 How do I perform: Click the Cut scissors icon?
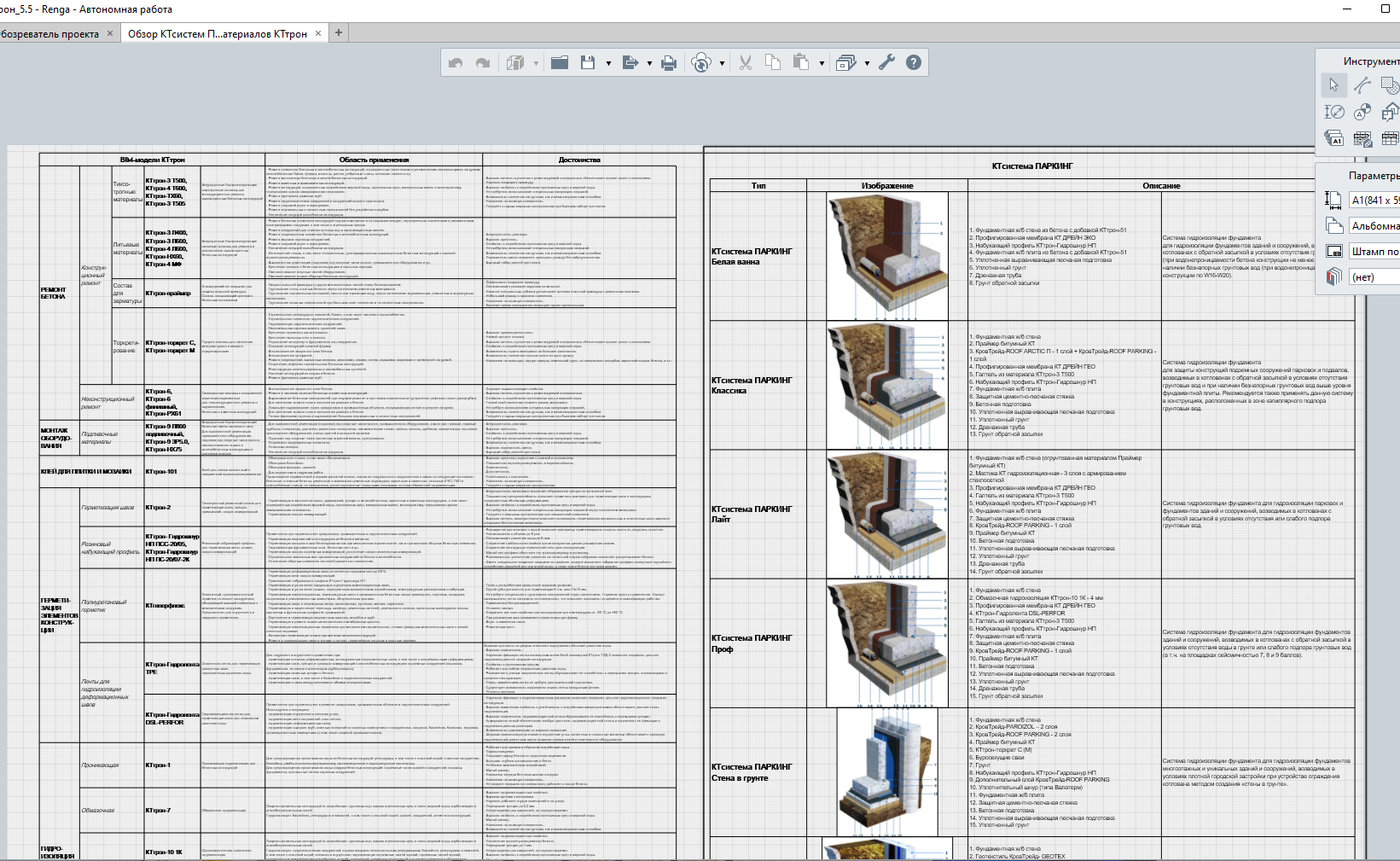tap(745, 62)
